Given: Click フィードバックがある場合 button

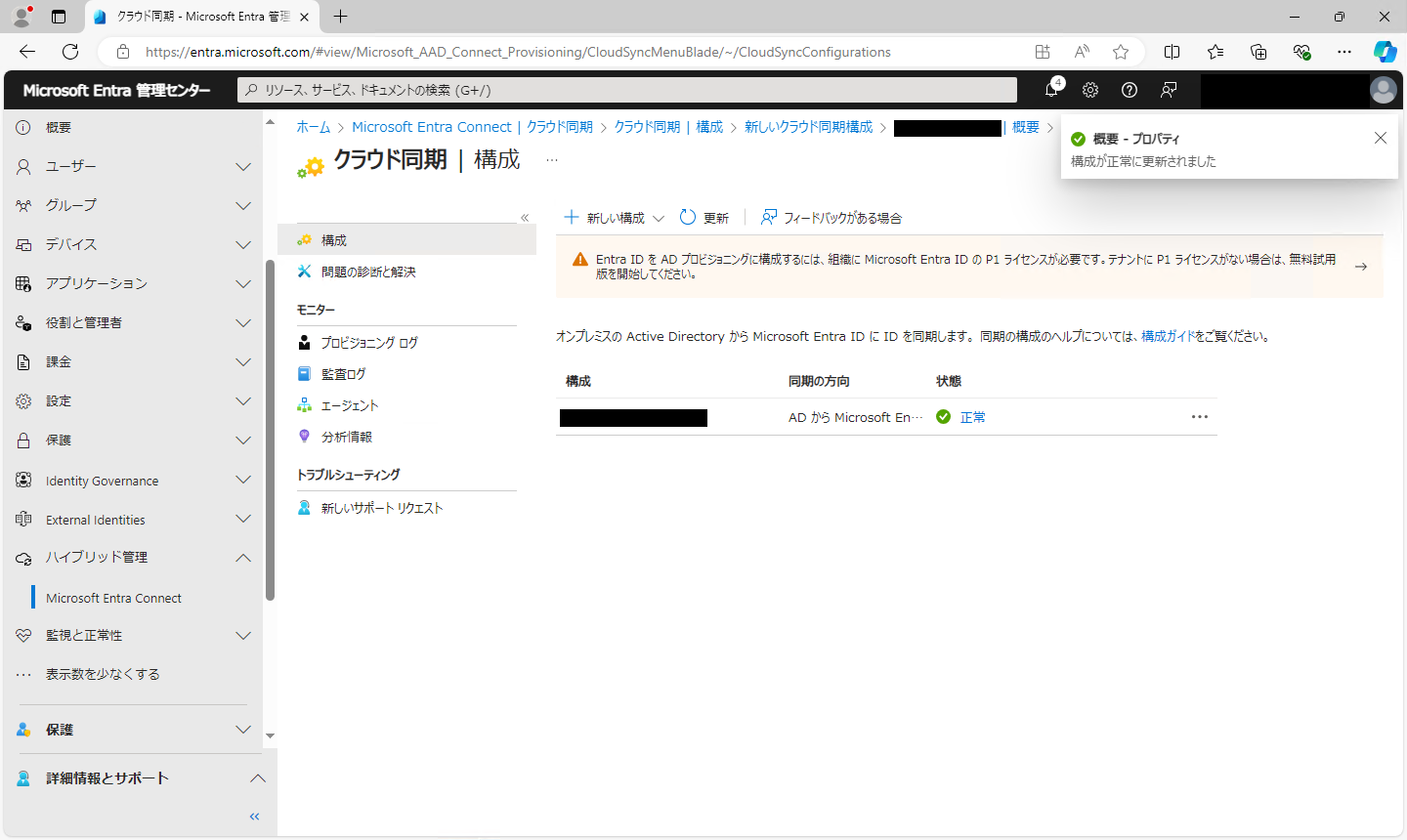Looking at the screenshot, I should pyautogui.click(x=831, y=218).
